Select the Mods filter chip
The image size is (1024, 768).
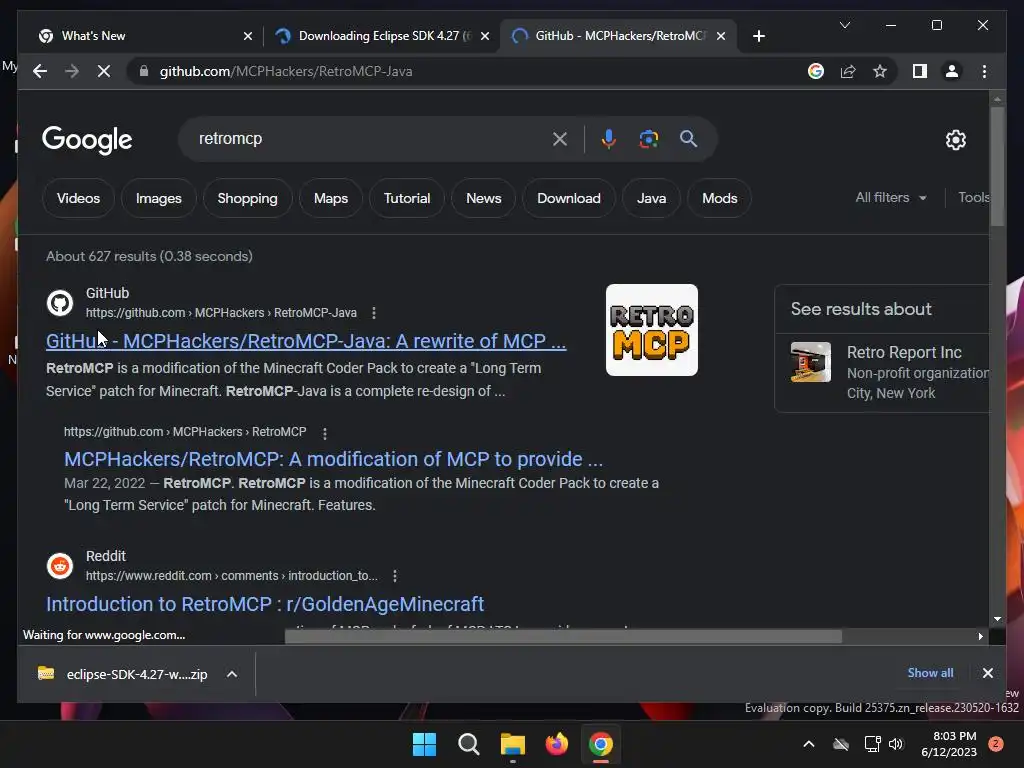click(x=720, y=198)
